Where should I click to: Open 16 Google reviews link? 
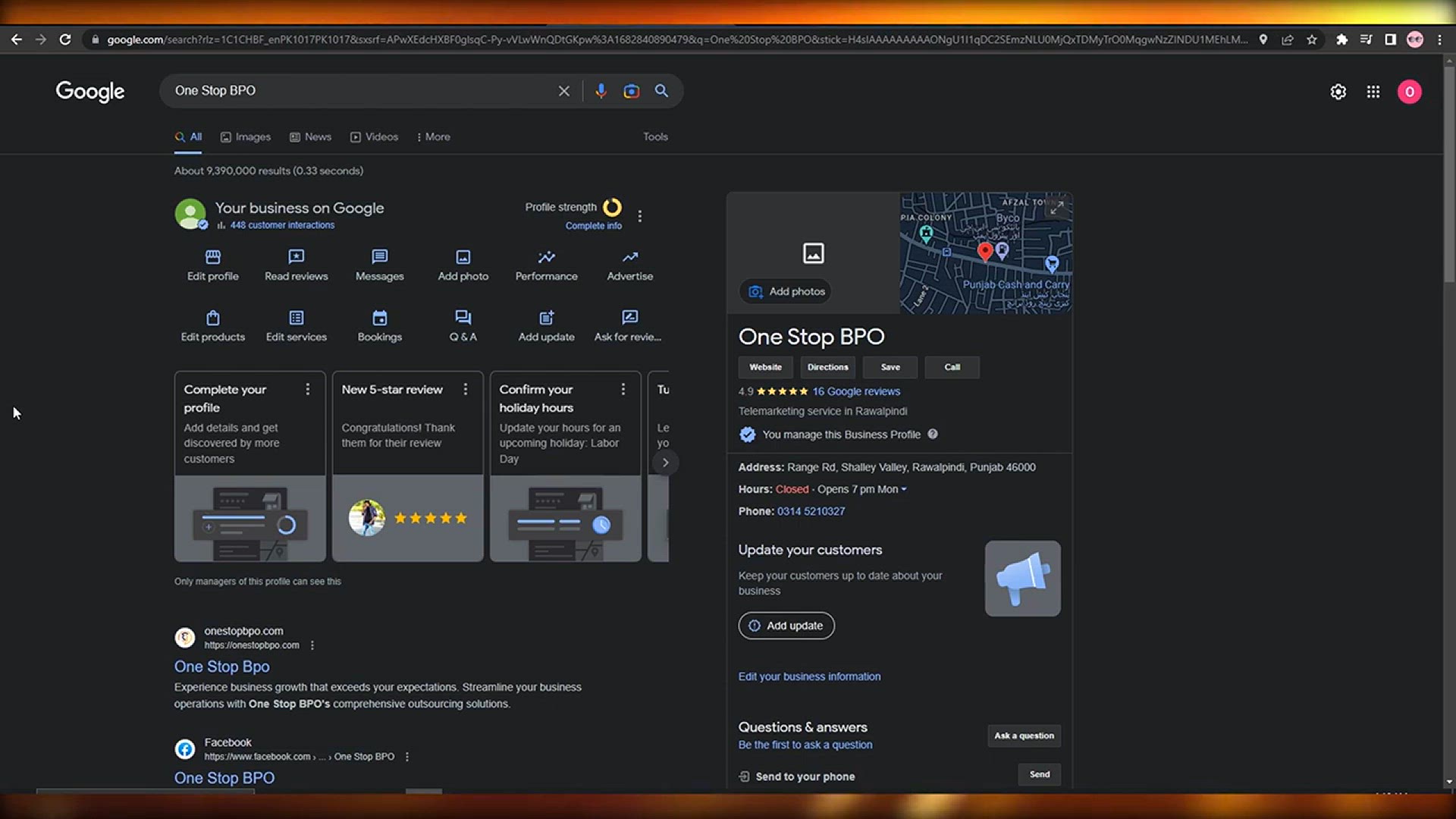click(856, 392)
